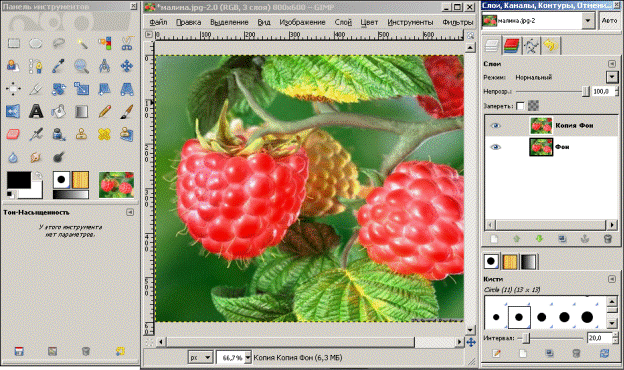The width and height of the screenshot is (624, 370).
Task: Switch to the Undo History tab
Action: (x=551, y=46)
